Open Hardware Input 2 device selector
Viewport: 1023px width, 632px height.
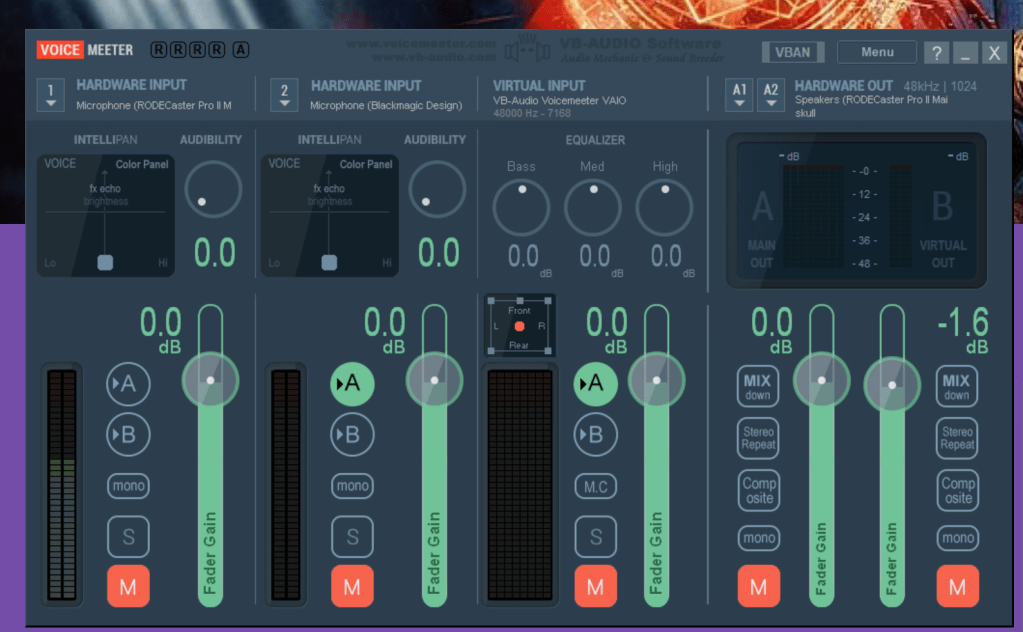(x=284, y=95)
